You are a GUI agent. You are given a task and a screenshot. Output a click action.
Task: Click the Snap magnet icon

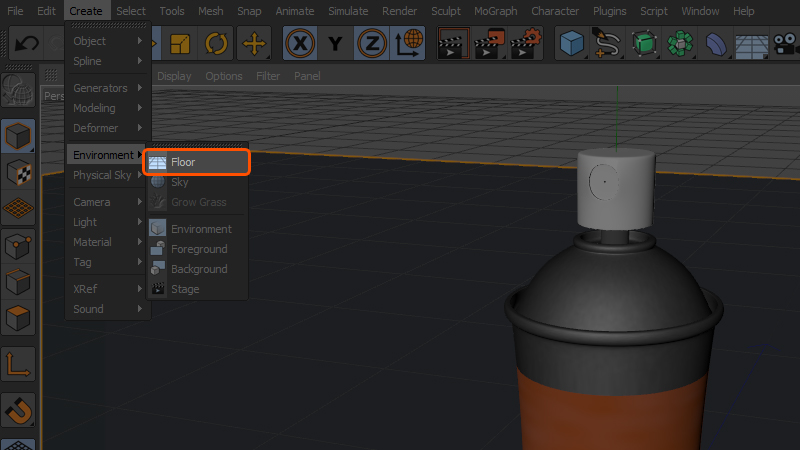(x=19, y=408)
